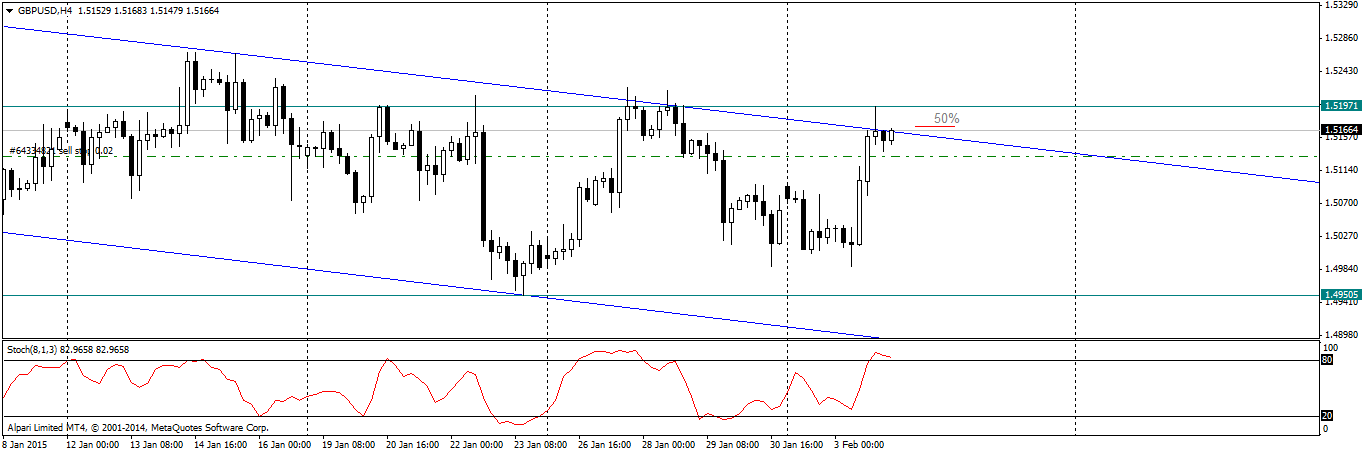Click the 28 Jan 00:00 time axis label

pos(670,444)
